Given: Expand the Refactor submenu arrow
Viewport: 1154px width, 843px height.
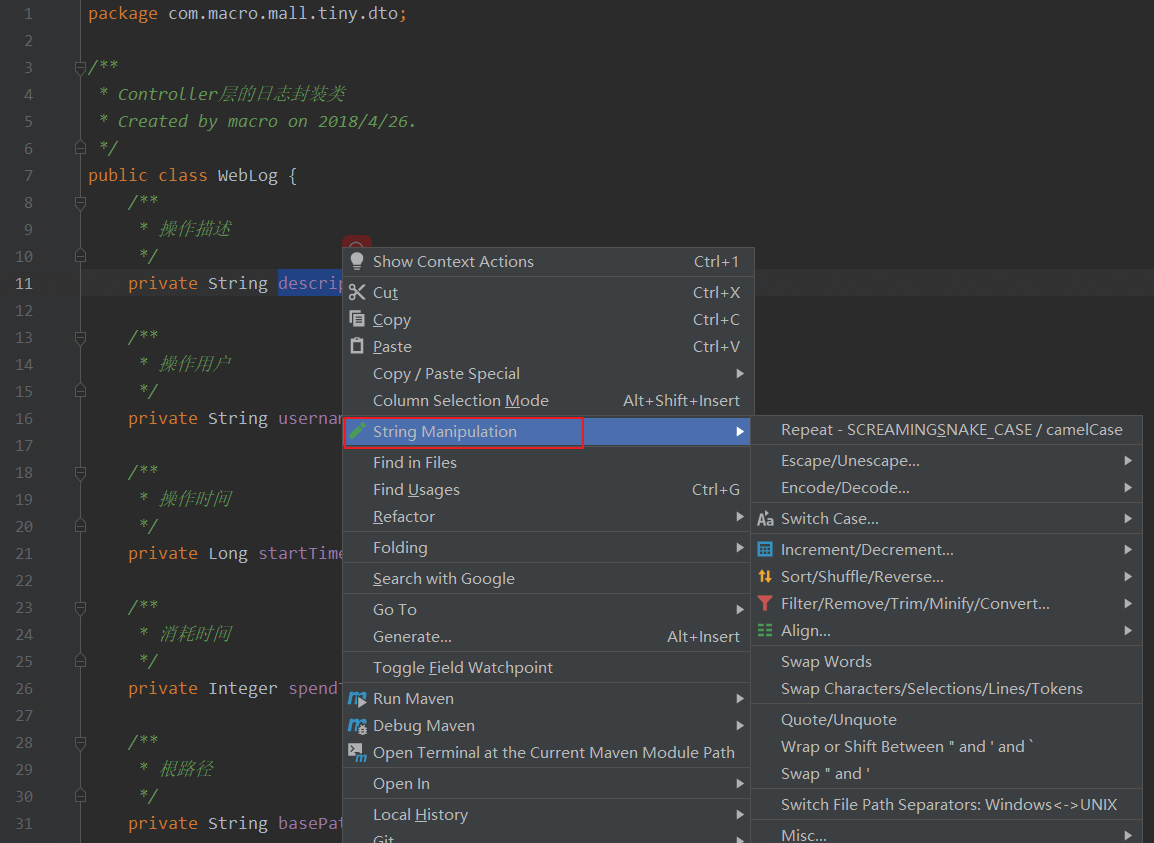Looking at the screenshot, I should (x=740, y=517).
